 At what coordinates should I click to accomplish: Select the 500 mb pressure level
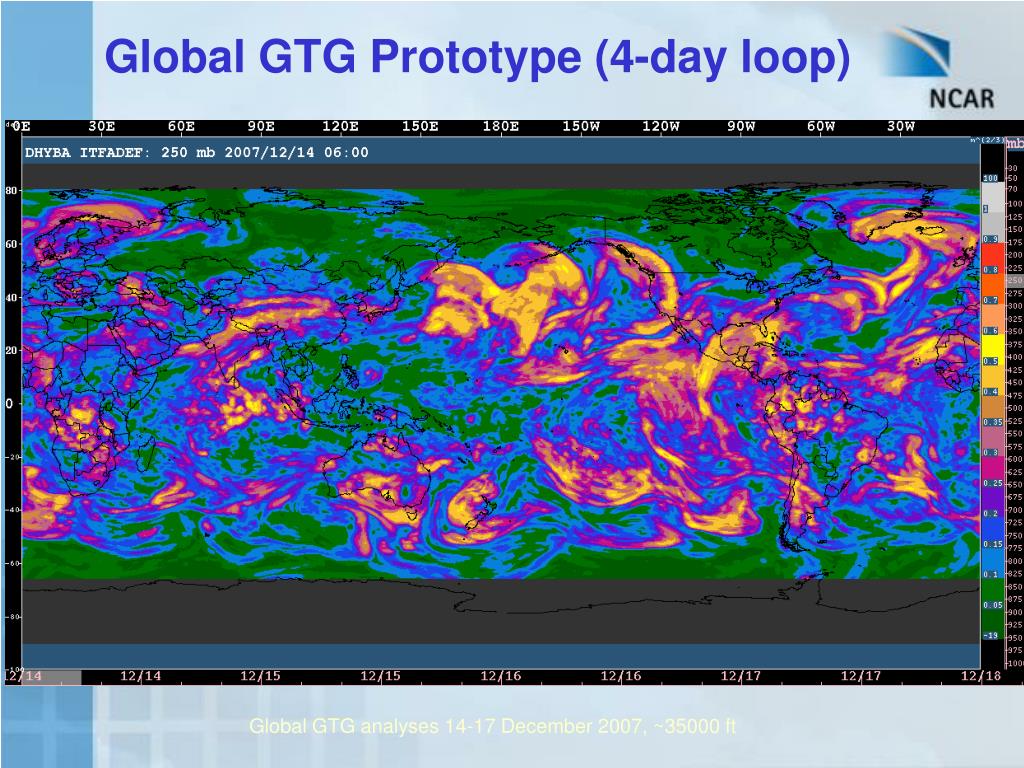[x=1015, y=408]
